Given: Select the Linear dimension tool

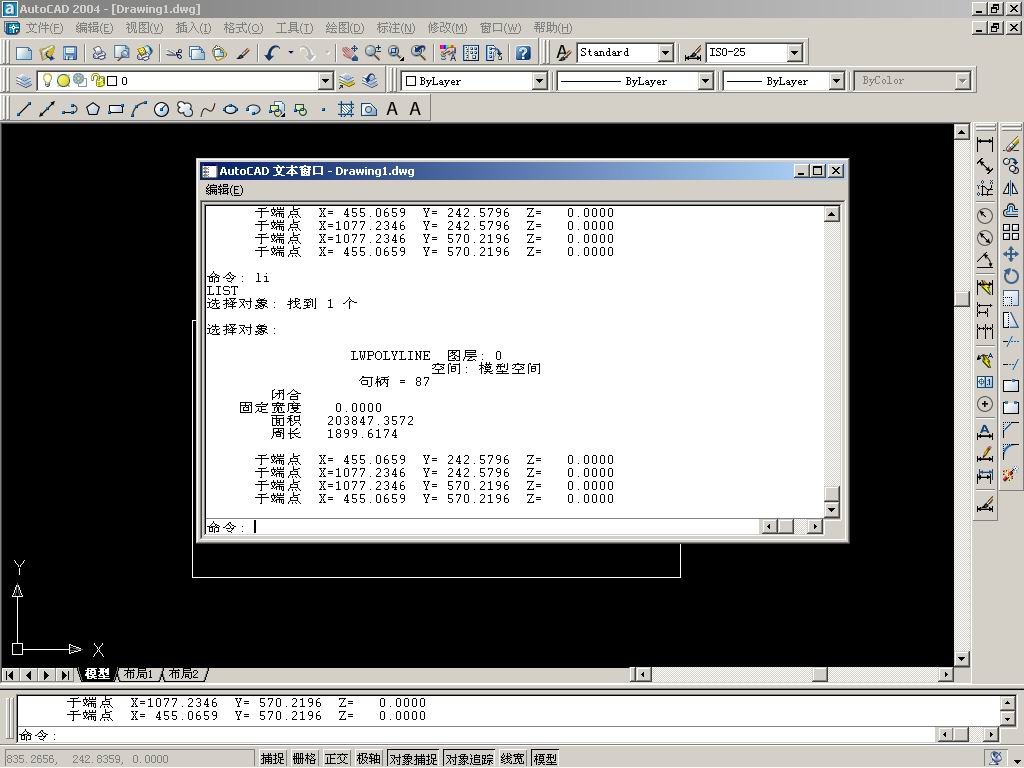Looking at the screenshot, I should coord(985,144).
